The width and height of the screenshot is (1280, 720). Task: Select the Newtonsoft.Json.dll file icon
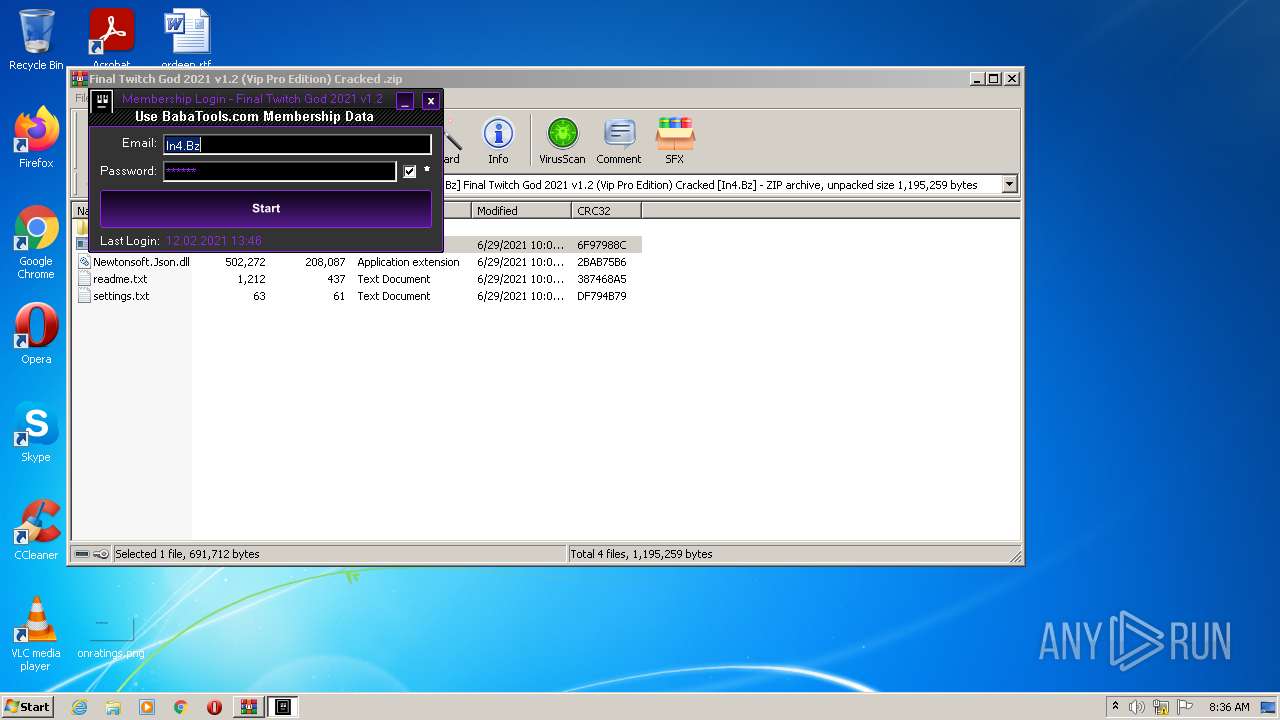(84, 262)
